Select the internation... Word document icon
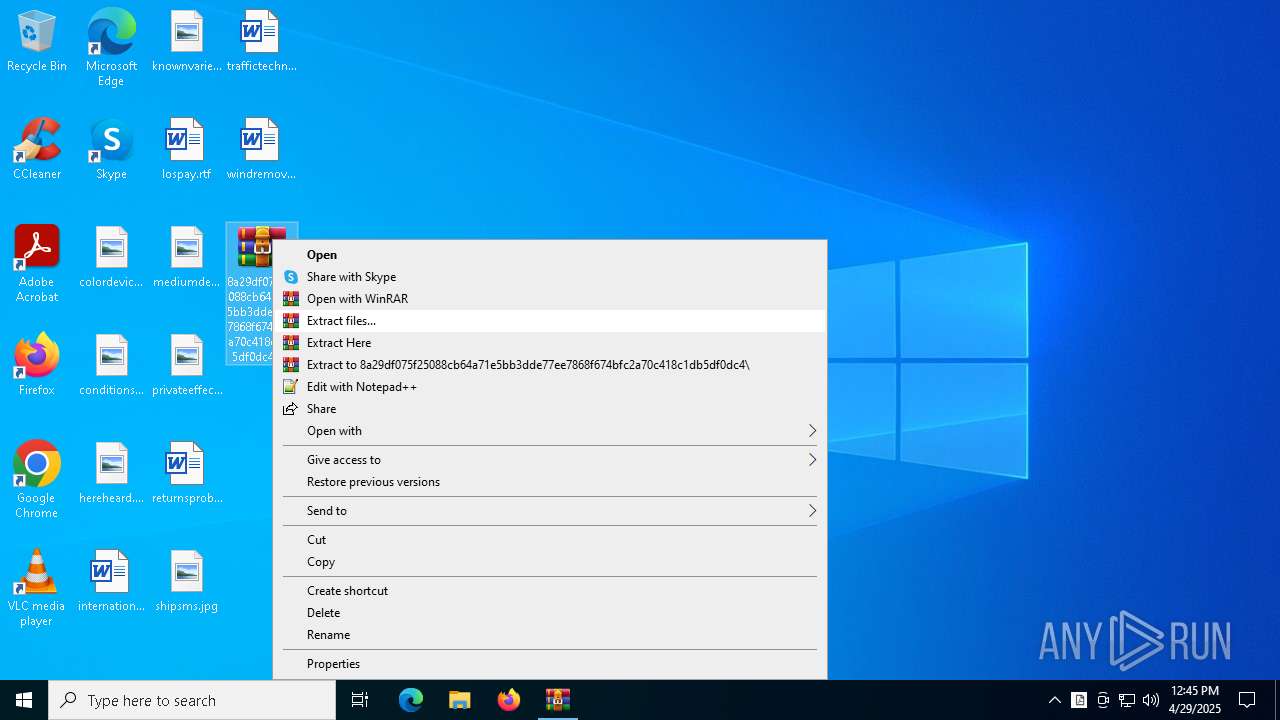The image size is (1280, 720). coord(111,582)
